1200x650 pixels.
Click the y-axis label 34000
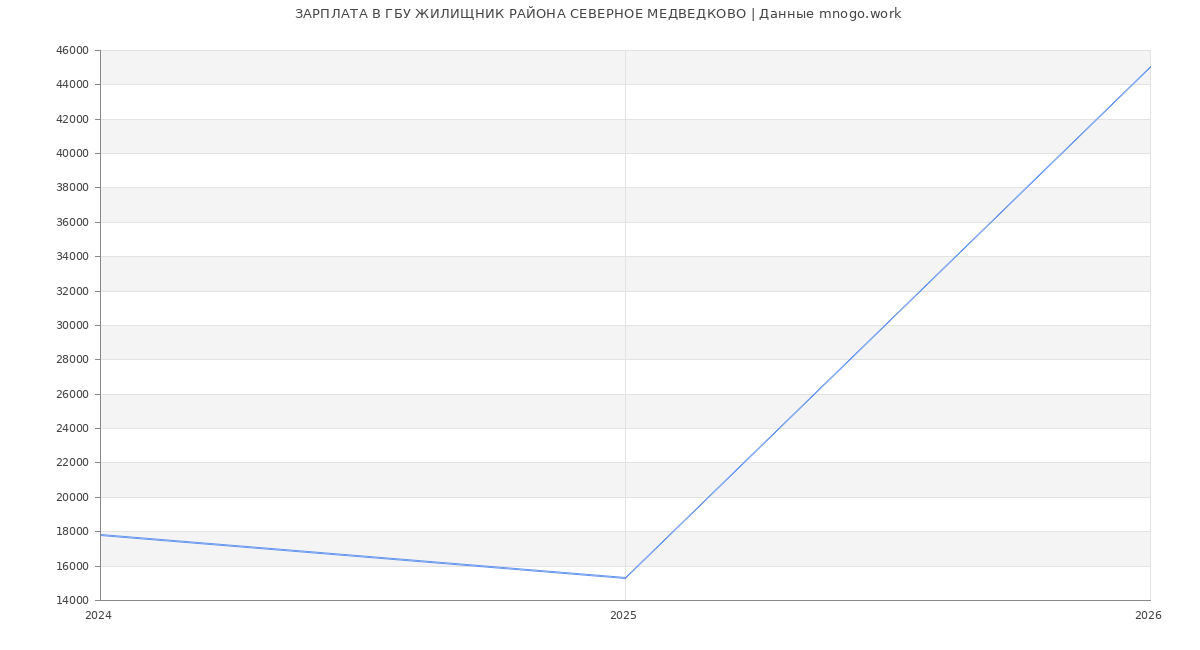(x=74, y=256)
